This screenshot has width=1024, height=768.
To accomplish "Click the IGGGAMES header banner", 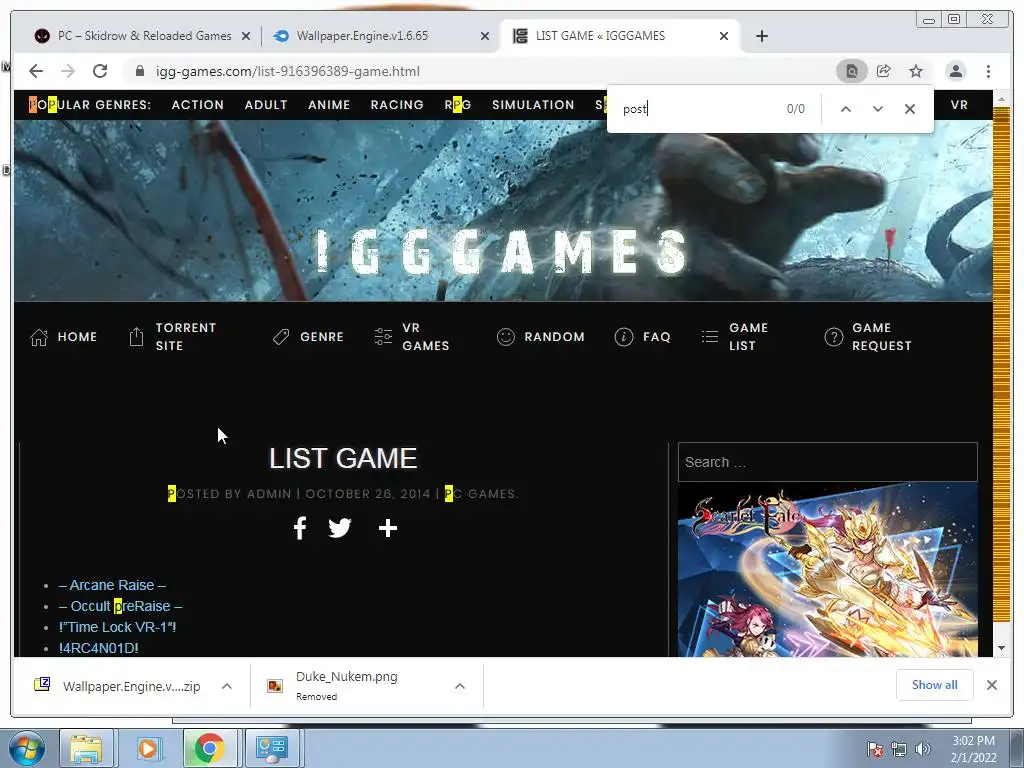I will click(x=503, y=210).
